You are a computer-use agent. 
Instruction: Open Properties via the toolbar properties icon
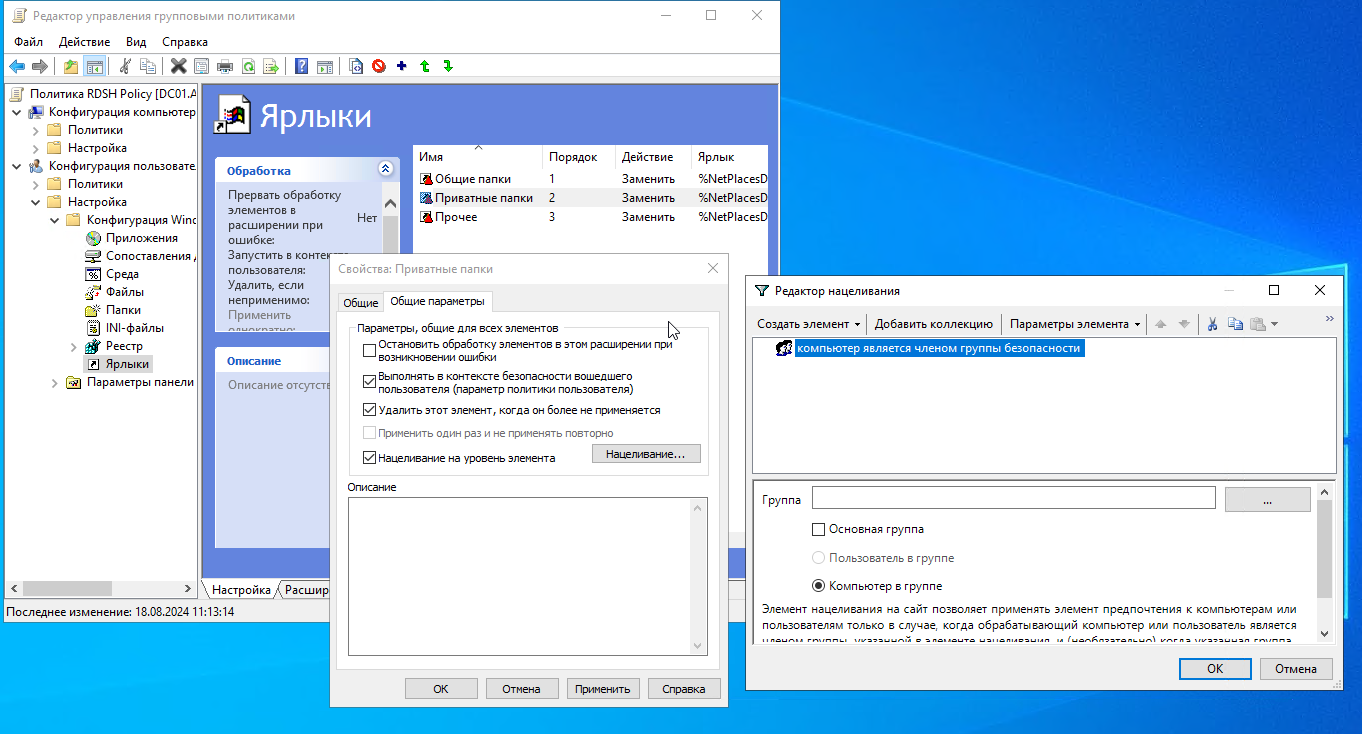click(x=201, y=66)
